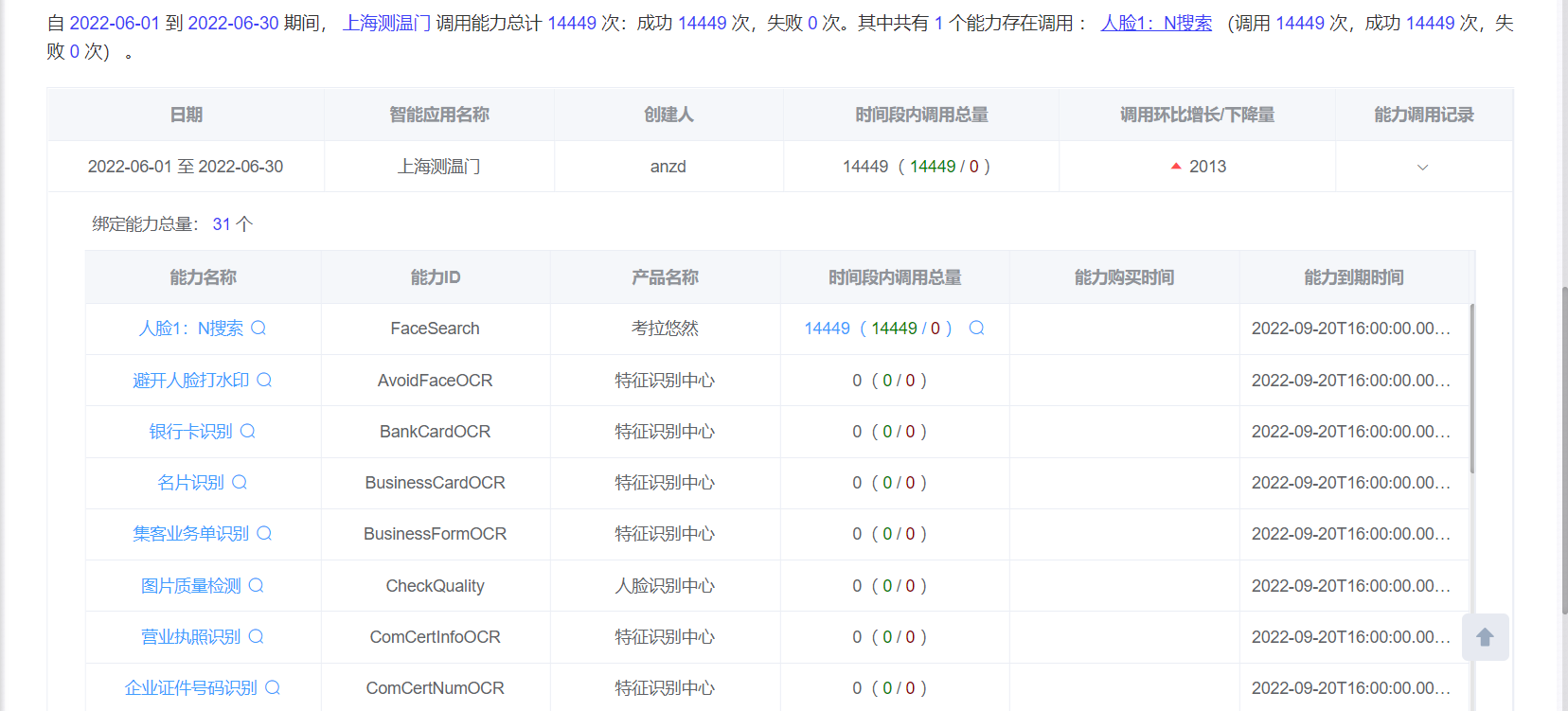Screen dimensions: 1568x711
Task: Click the FaceSearch ID cell
Action: pos(436,329)
